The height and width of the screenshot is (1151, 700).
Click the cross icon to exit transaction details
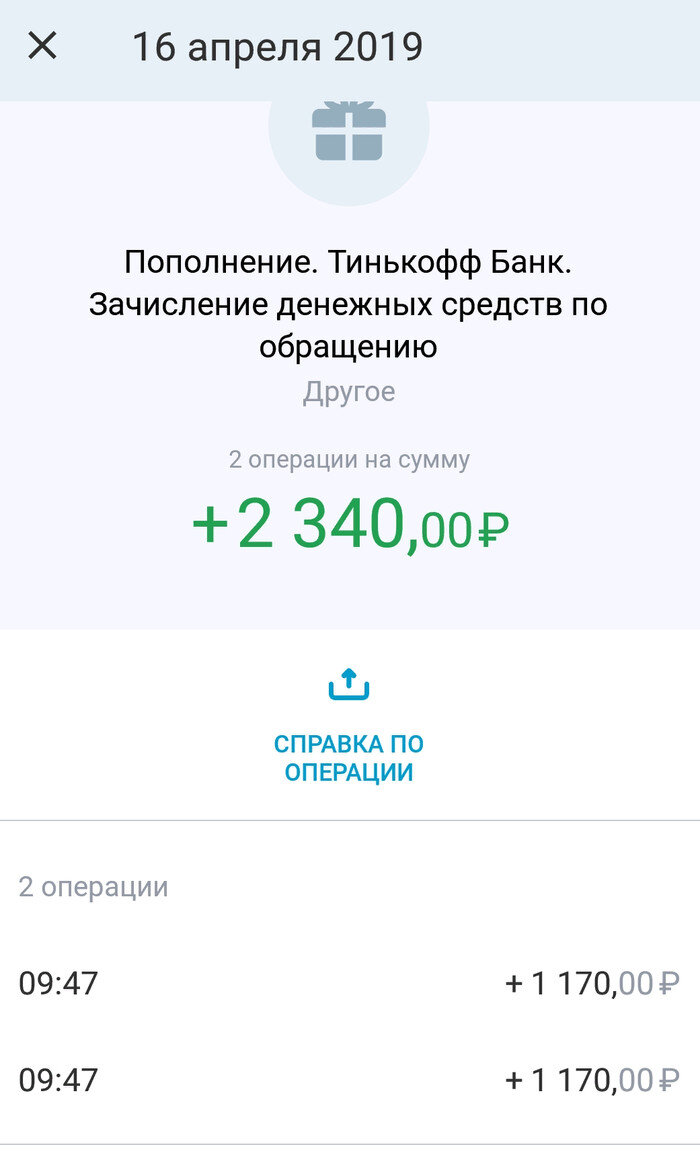[x=42, y=46]
